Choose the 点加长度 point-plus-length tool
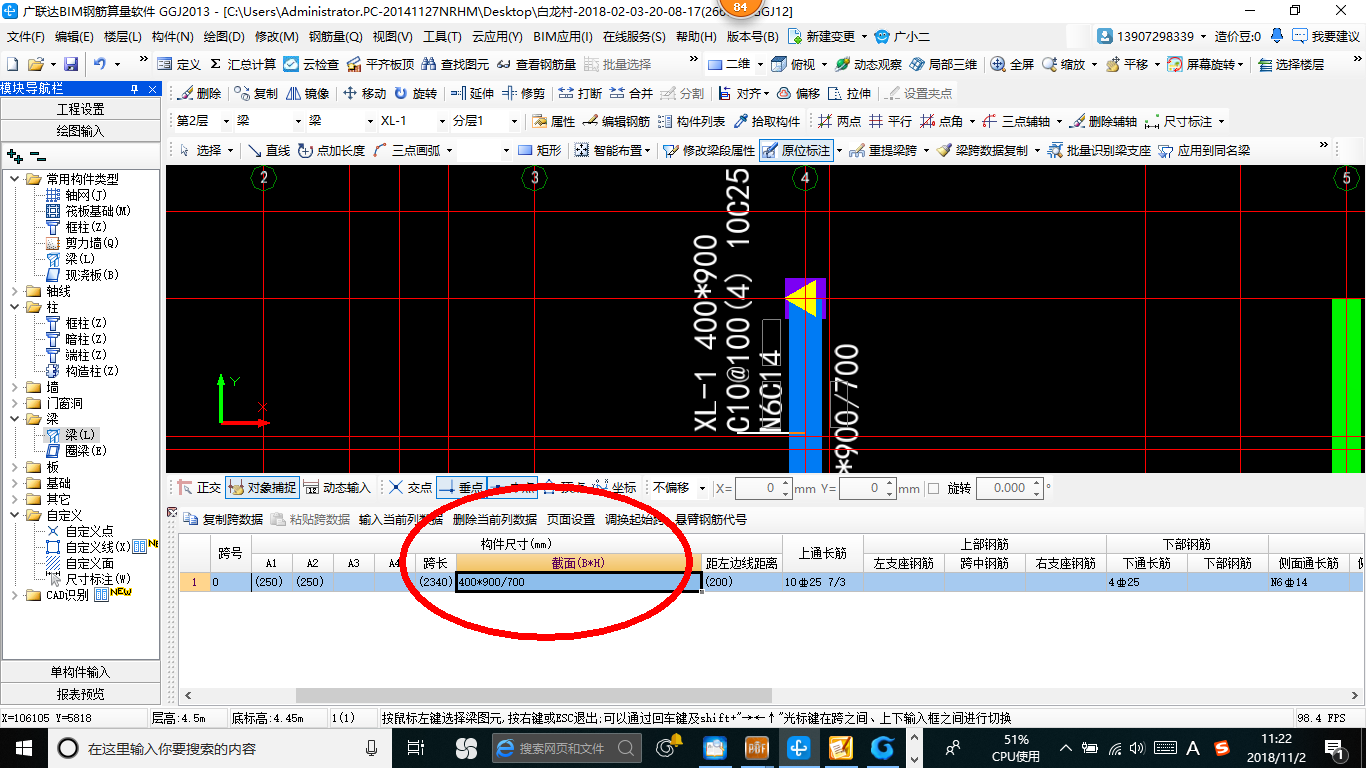The height and width of the screenshot is (768, 1366). click(331, 151)
